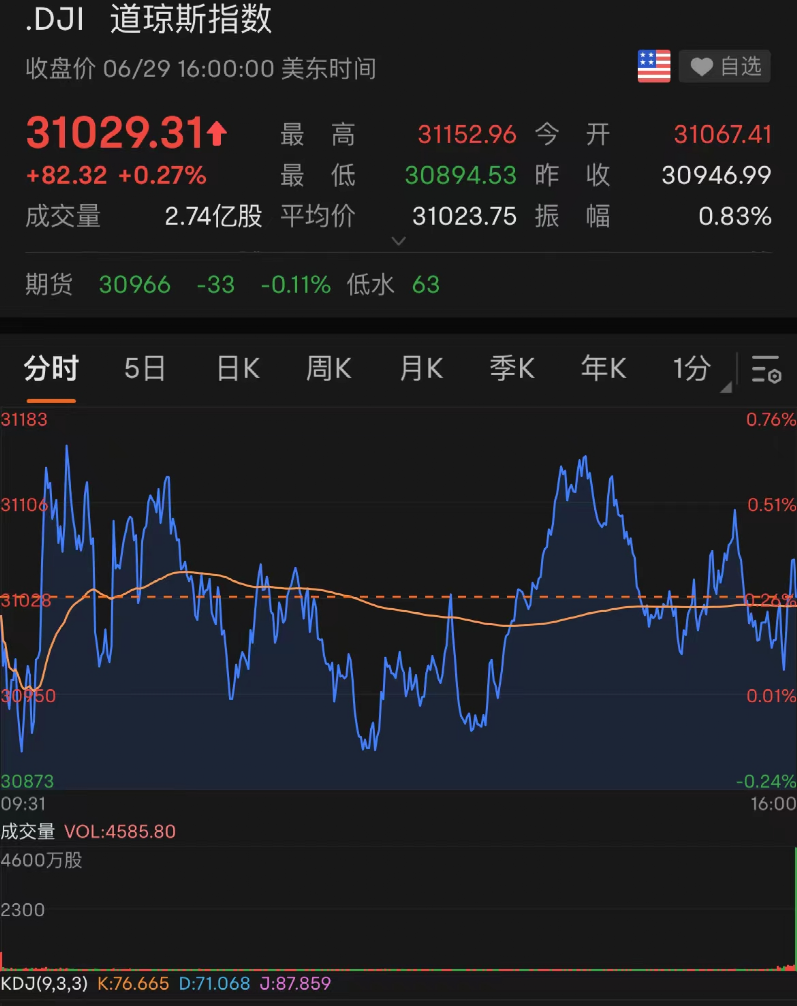The image size is (797, 1006).
Task: Tap the 0.76% top percent axis label
Action: point(771,420)
